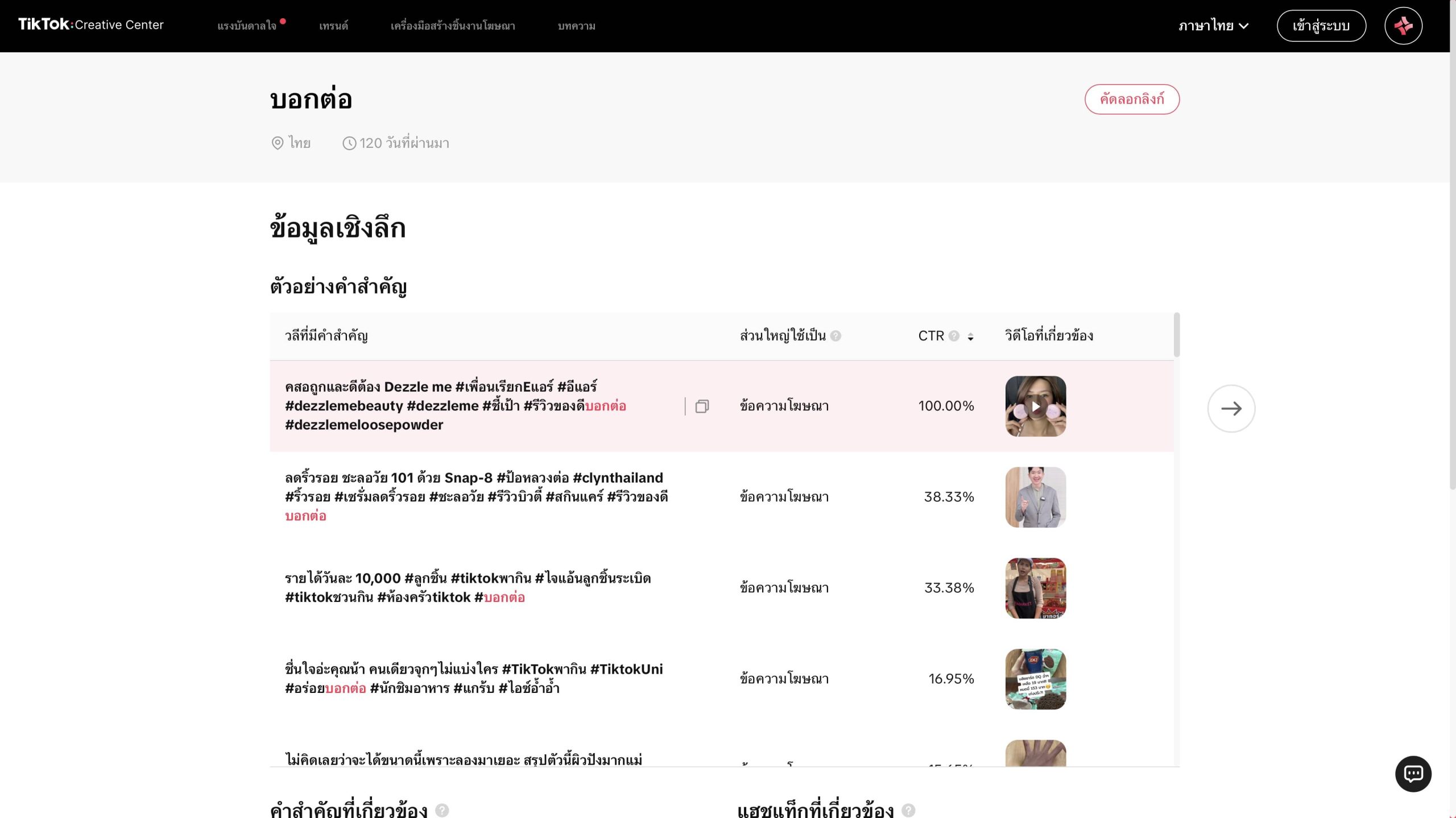Open the แรงบันดาลใจ navigation menu

pyautogui.click(x=247, y=26)
